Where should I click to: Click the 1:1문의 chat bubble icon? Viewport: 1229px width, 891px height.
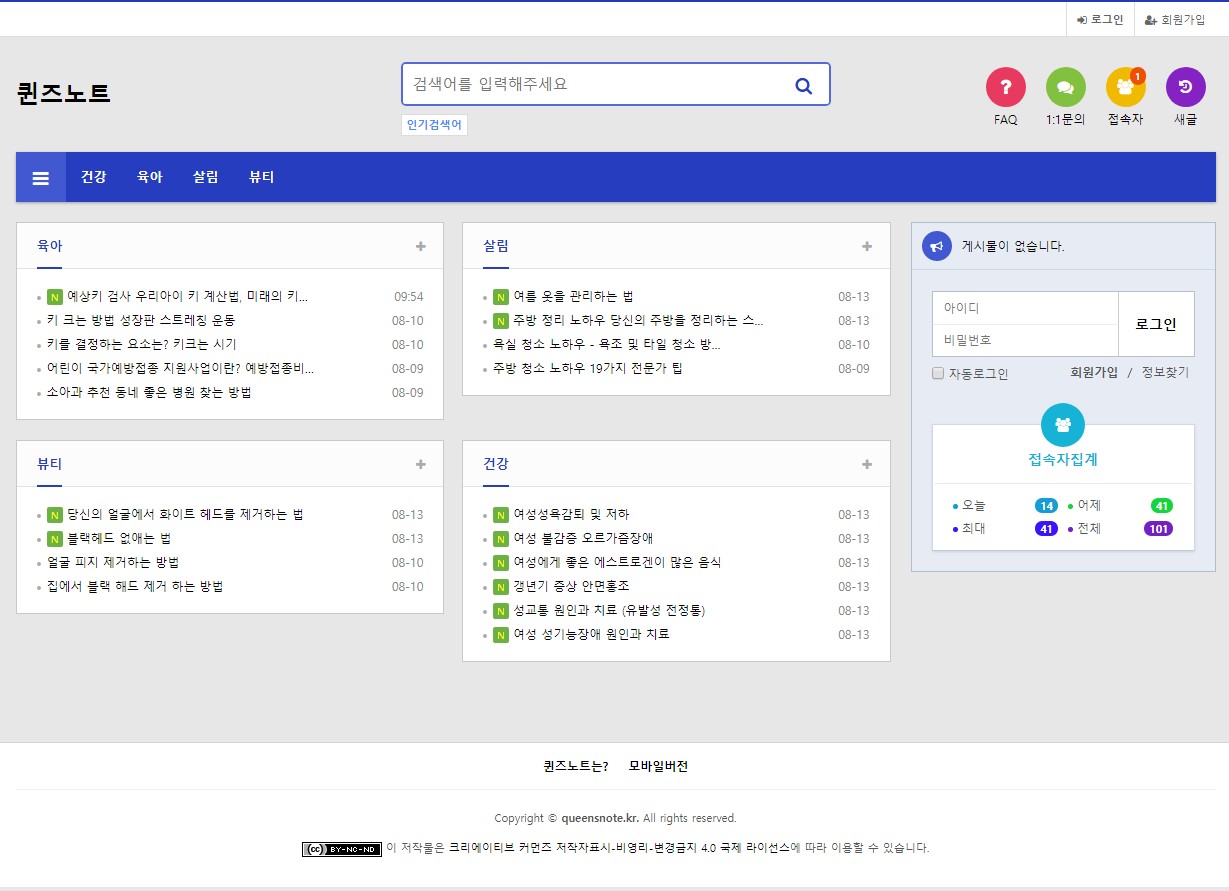coord(1065,87)
